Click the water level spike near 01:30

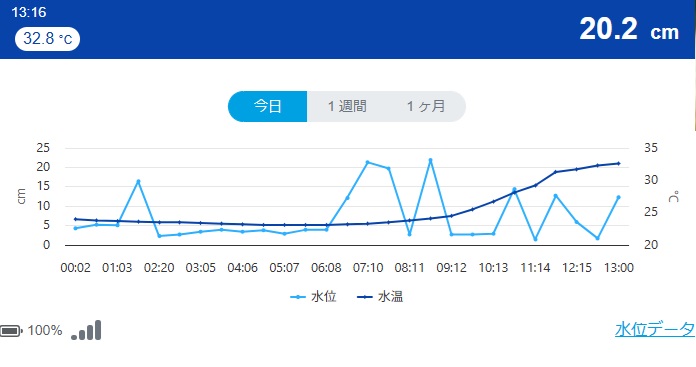tap(138, 181)
